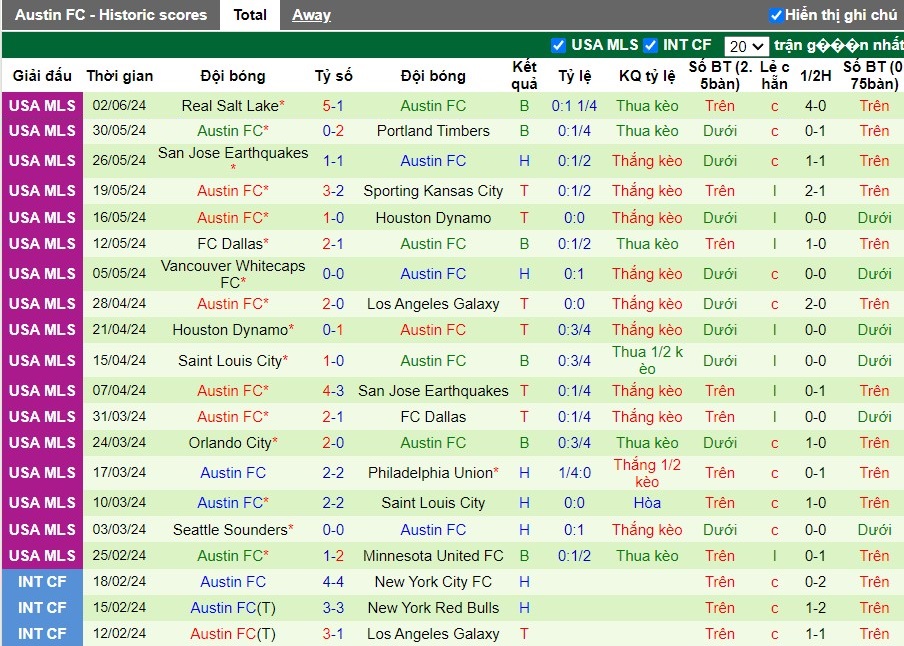Click the 1/4:0 odds on 17/03/24
904x646 pixels.
[574, 473]
